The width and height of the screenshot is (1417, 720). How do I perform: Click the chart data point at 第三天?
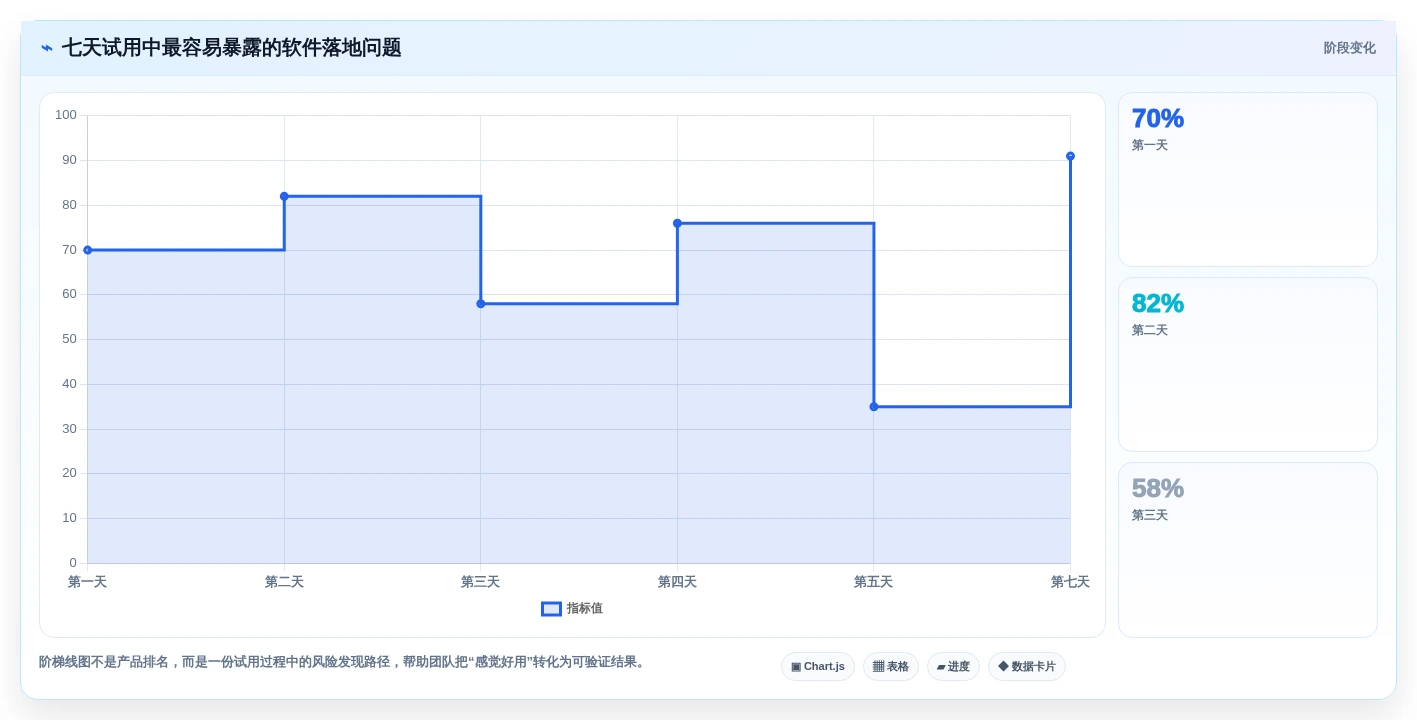[481, 304]
